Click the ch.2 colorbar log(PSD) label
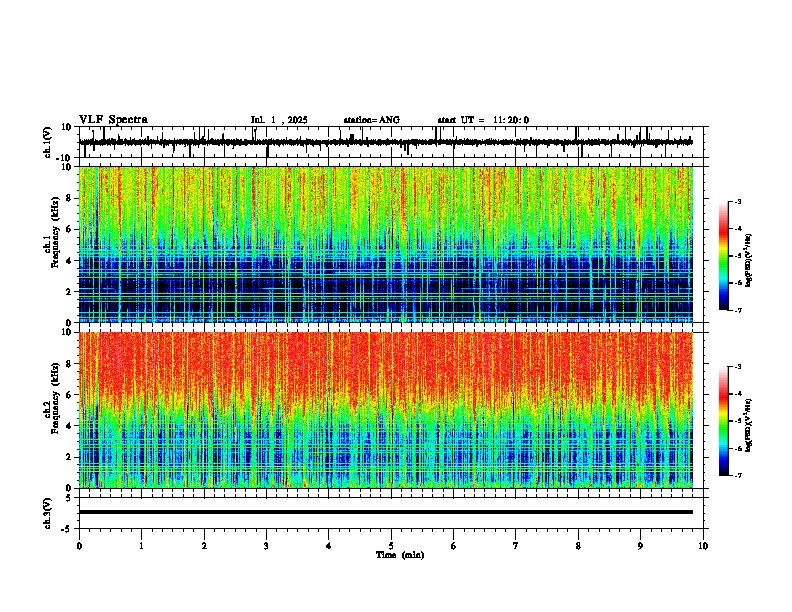792x612 pixels. (748, 425)
